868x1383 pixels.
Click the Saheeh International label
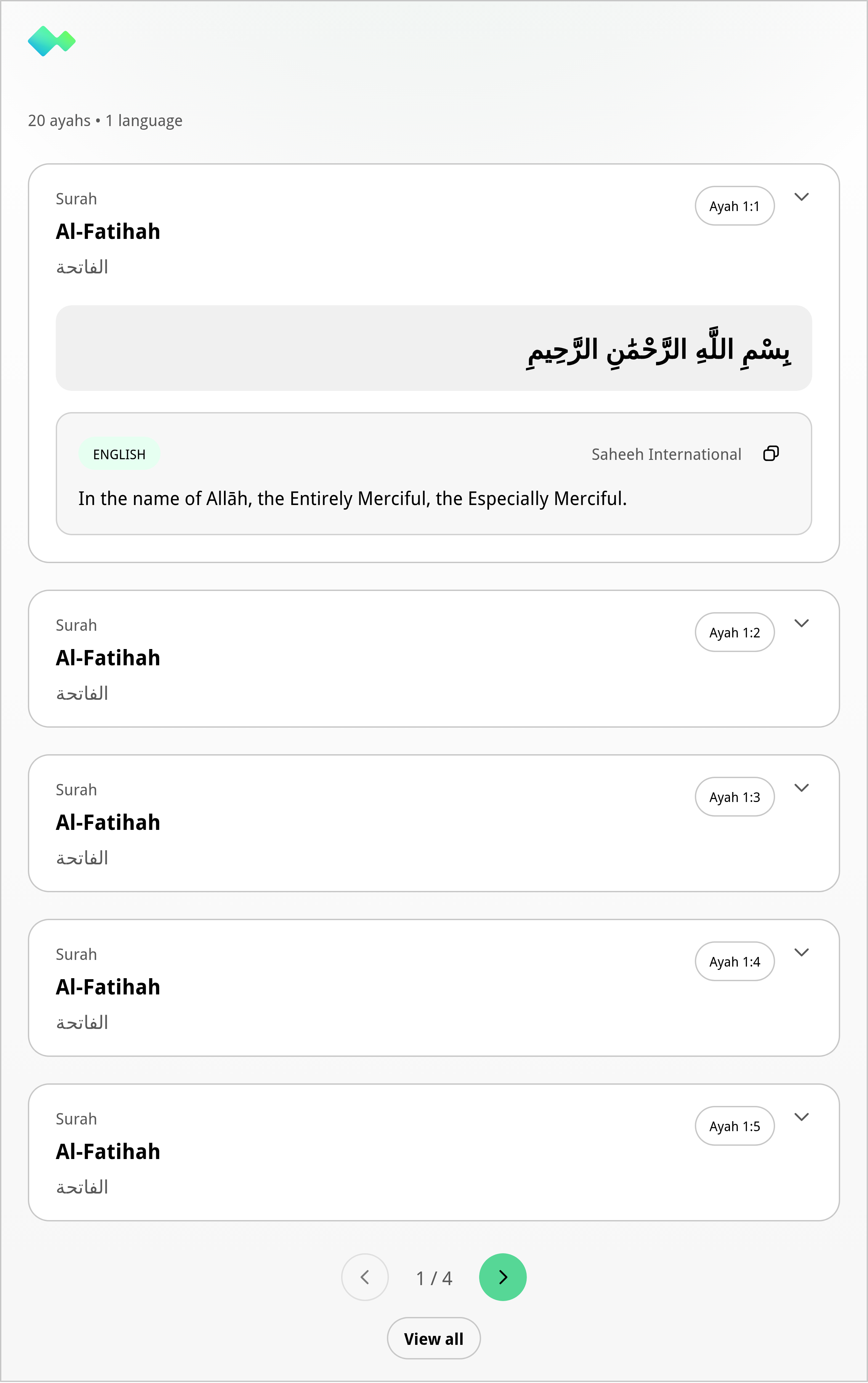click(x=666, y=454)
